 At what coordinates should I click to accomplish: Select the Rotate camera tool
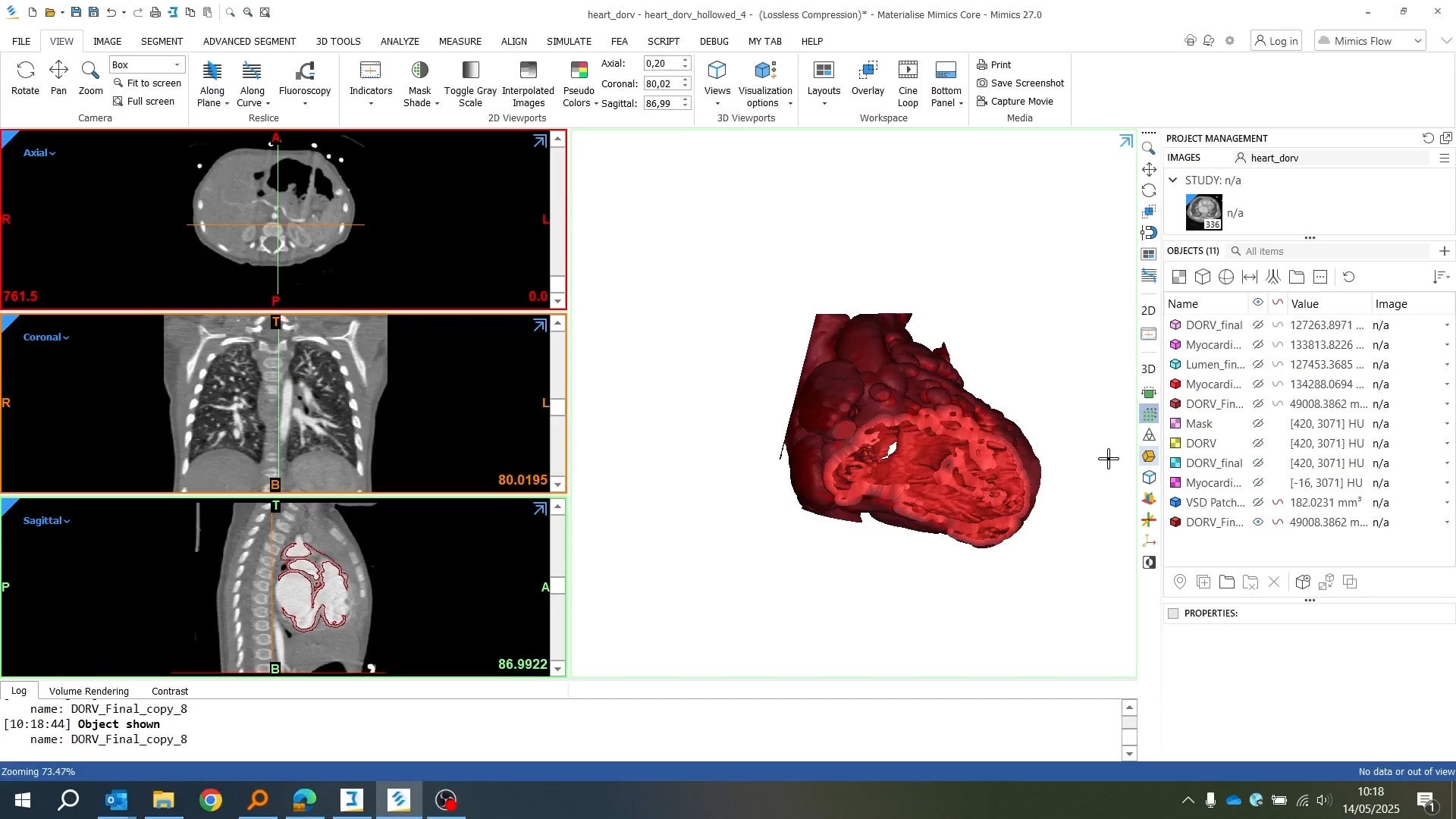pos(25,71)
